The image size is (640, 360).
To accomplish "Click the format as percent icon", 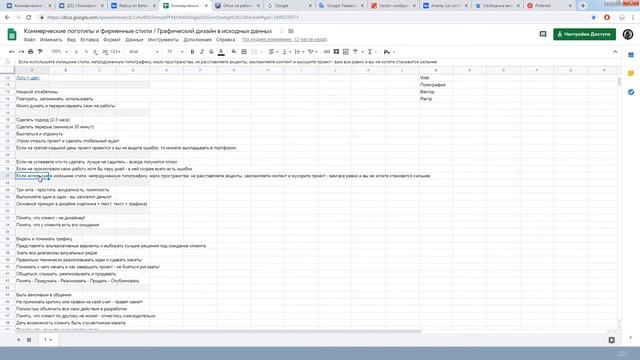I will click(86, 52).
